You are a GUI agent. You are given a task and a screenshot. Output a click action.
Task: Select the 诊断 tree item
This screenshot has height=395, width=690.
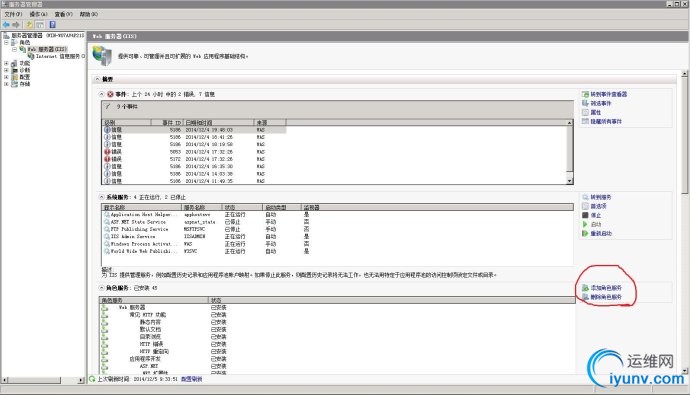click(x=25, y=70)
